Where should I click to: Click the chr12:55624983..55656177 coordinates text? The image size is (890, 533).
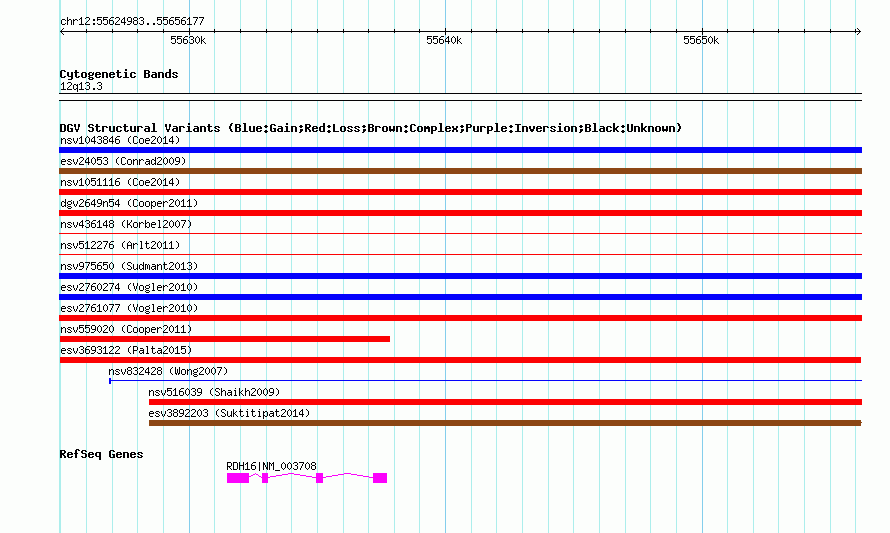point(132,21)
